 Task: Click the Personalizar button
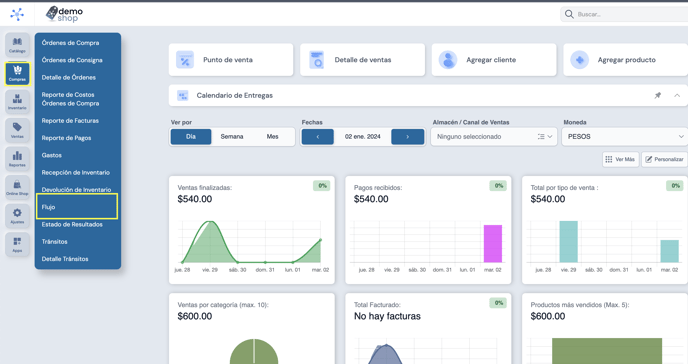(x=664, y=160)
